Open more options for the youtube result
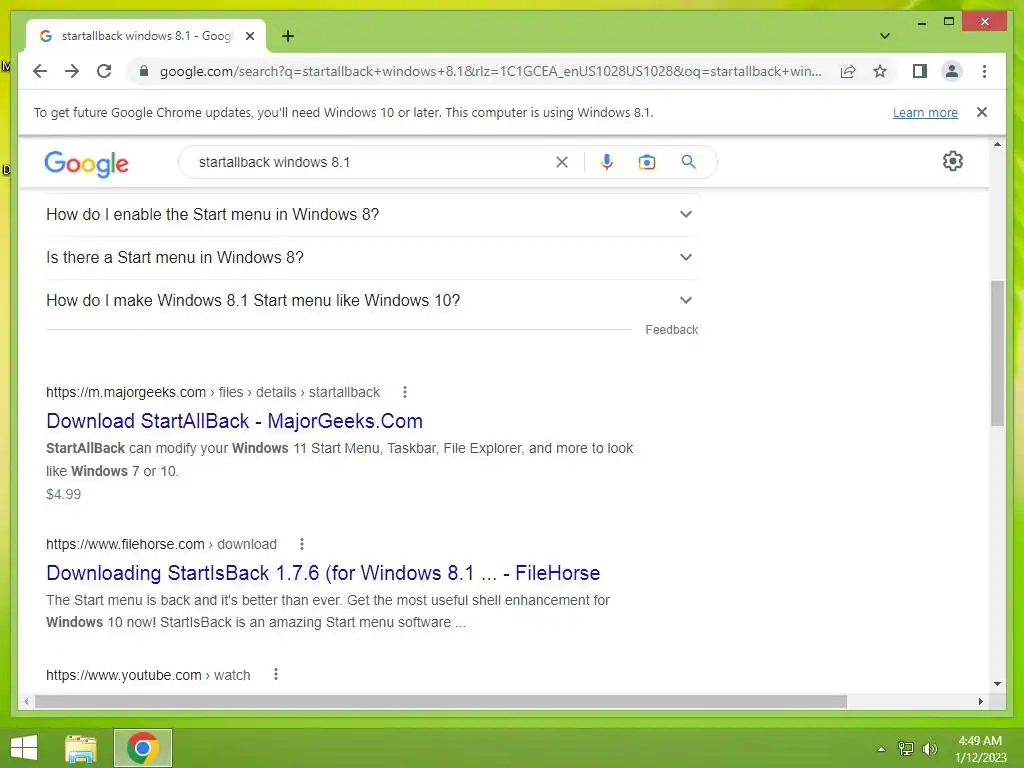The image size is (1024, 768). coord(276,675)
